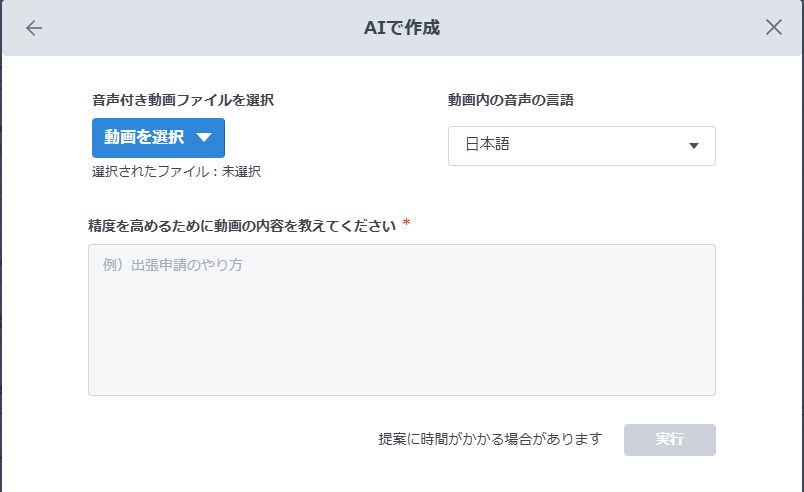804x492 pixels.
Task: Click the caret arrow in language box
Action: pos(694,147)
